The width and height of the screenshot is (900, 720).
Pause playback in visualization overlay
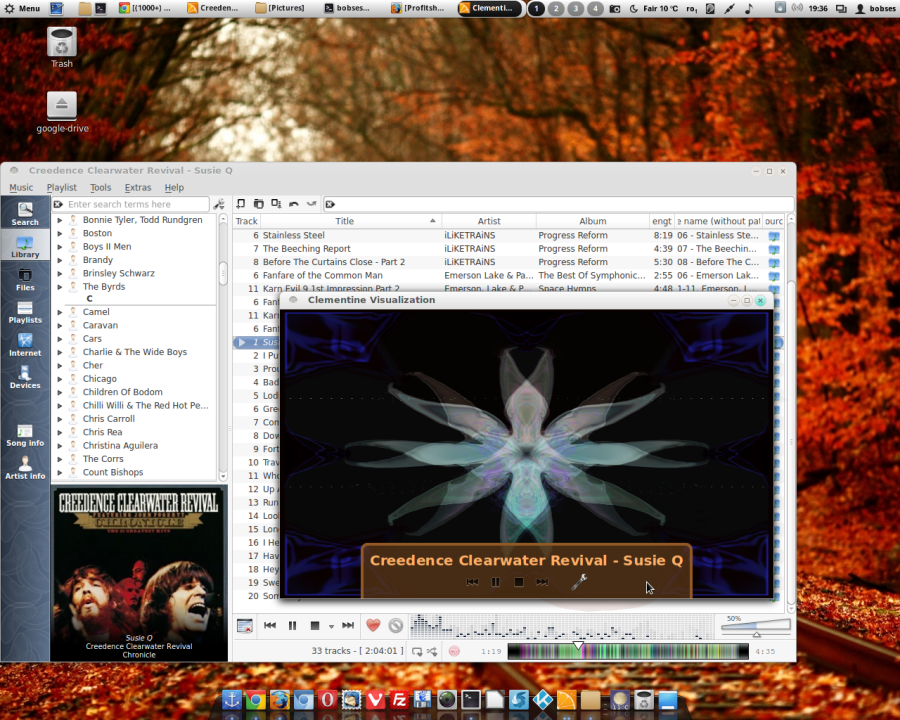(495, 582)
